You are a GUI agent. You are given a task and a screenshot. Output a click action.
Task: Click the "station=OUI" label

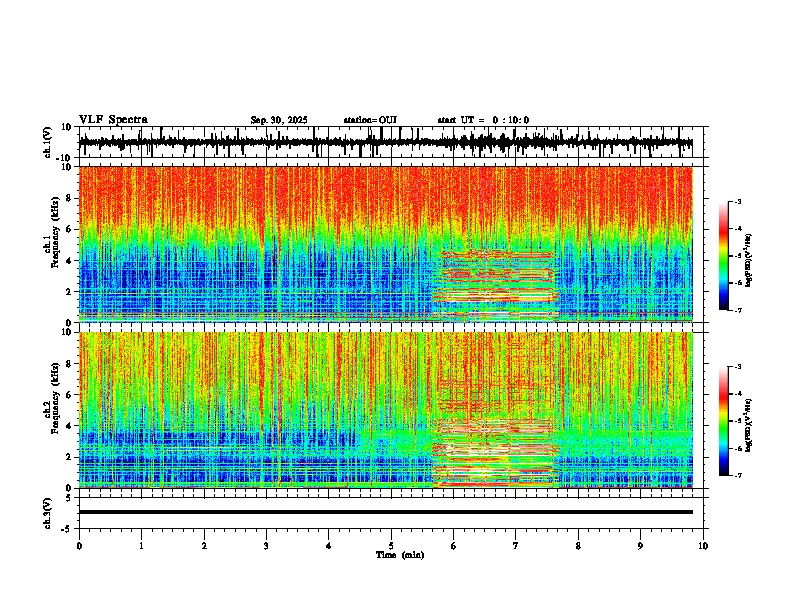[x=370, y=120]
